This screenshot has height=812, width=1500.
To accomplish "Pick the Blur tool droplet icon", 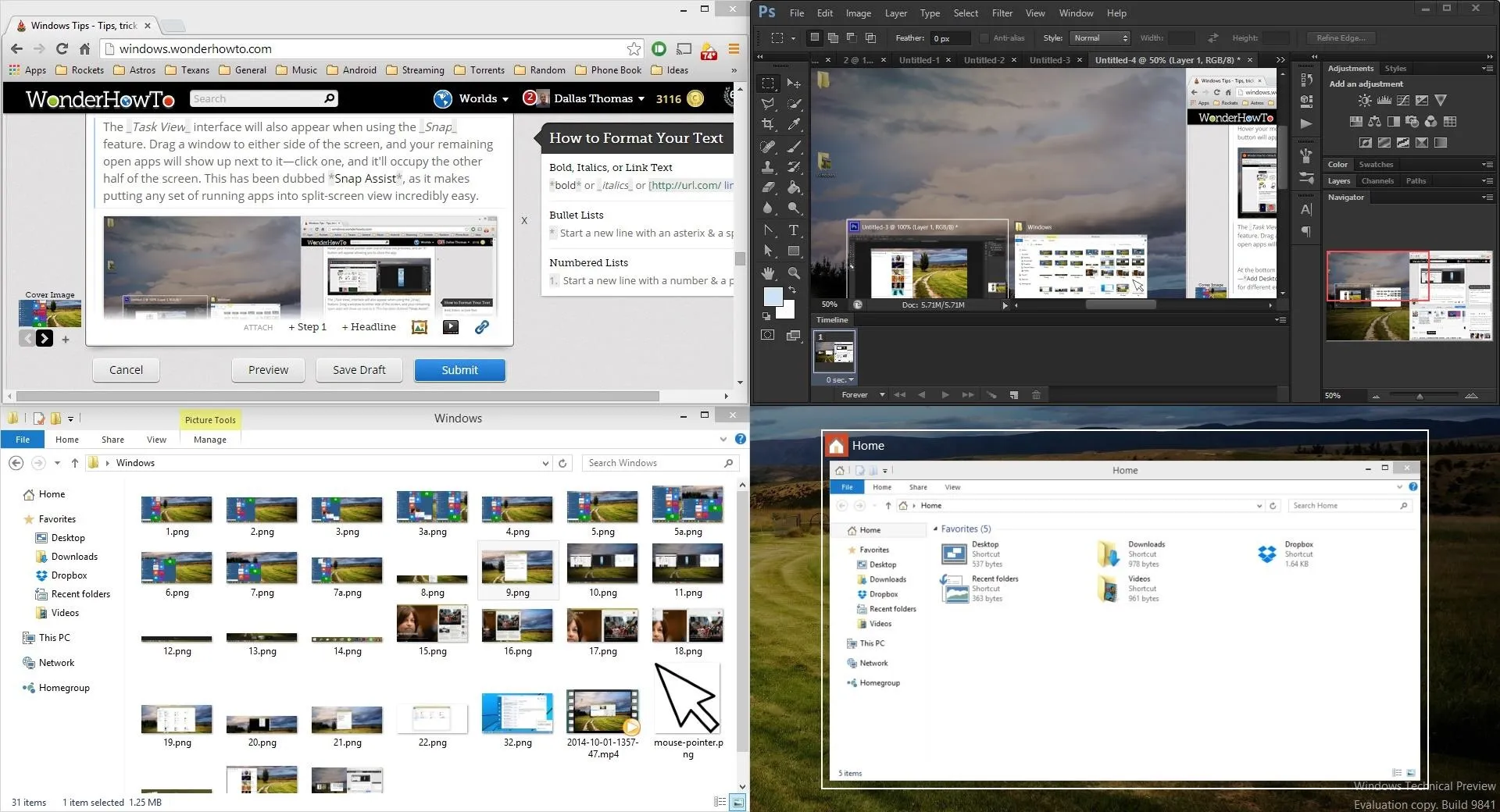I will (x=768, y=208).
